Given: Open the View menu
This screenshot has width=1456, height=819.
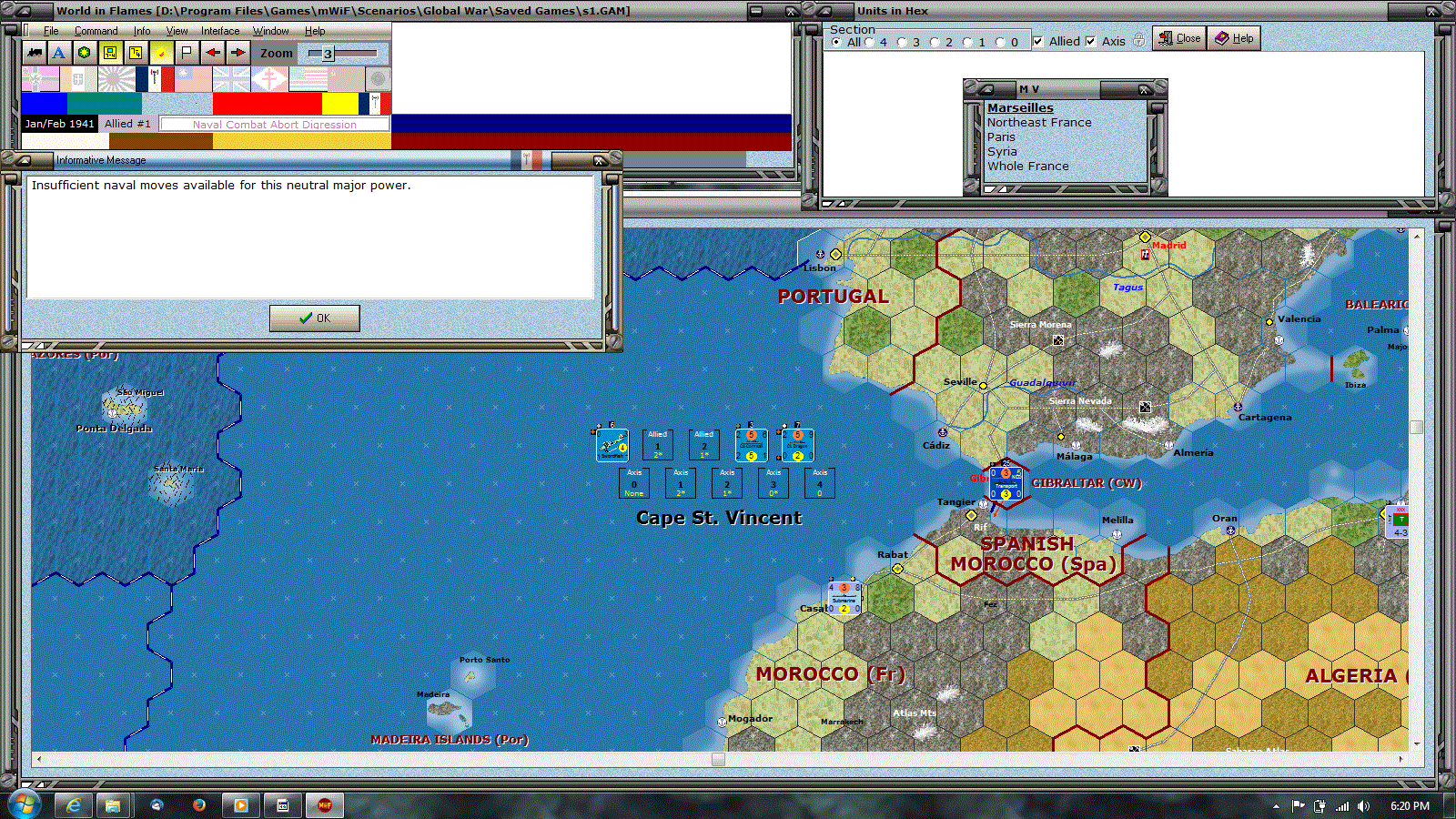Looking at the screenshot, I should (x=177, y=31).
